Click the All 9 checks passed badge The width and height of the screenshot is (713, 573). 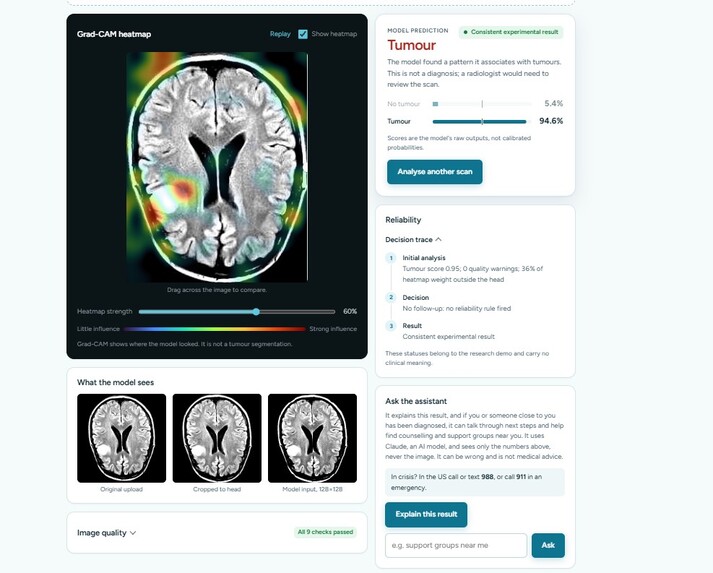(x=325, y=532)
